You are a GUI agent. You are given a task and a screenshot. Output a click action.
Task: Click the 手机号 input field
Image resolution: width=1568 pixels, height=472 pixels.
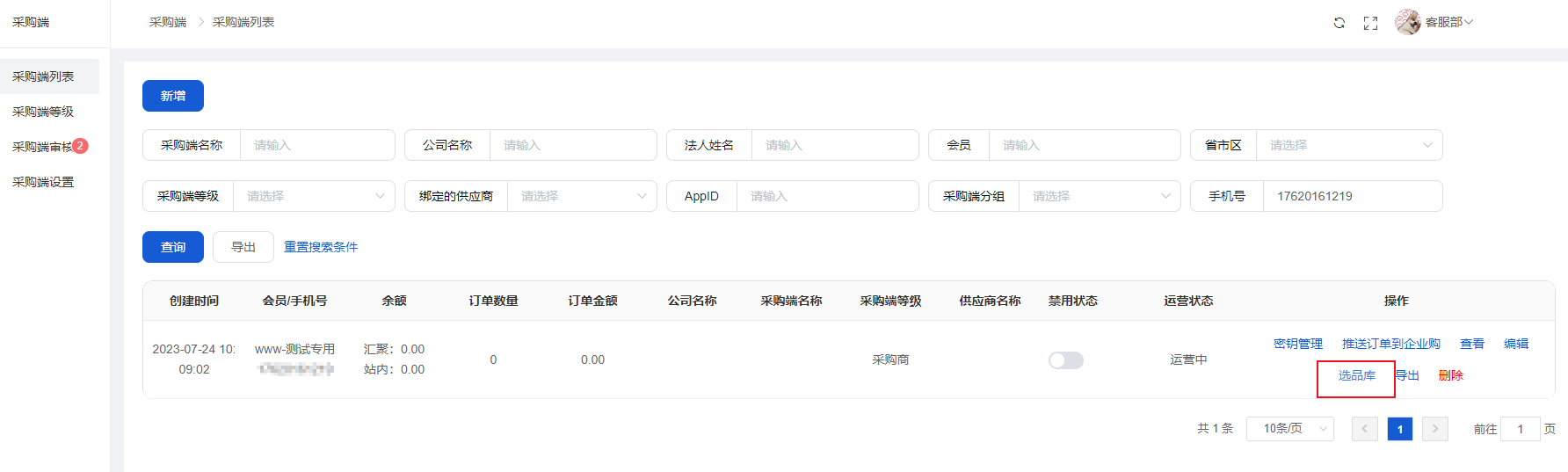[x=1351, y=196]
